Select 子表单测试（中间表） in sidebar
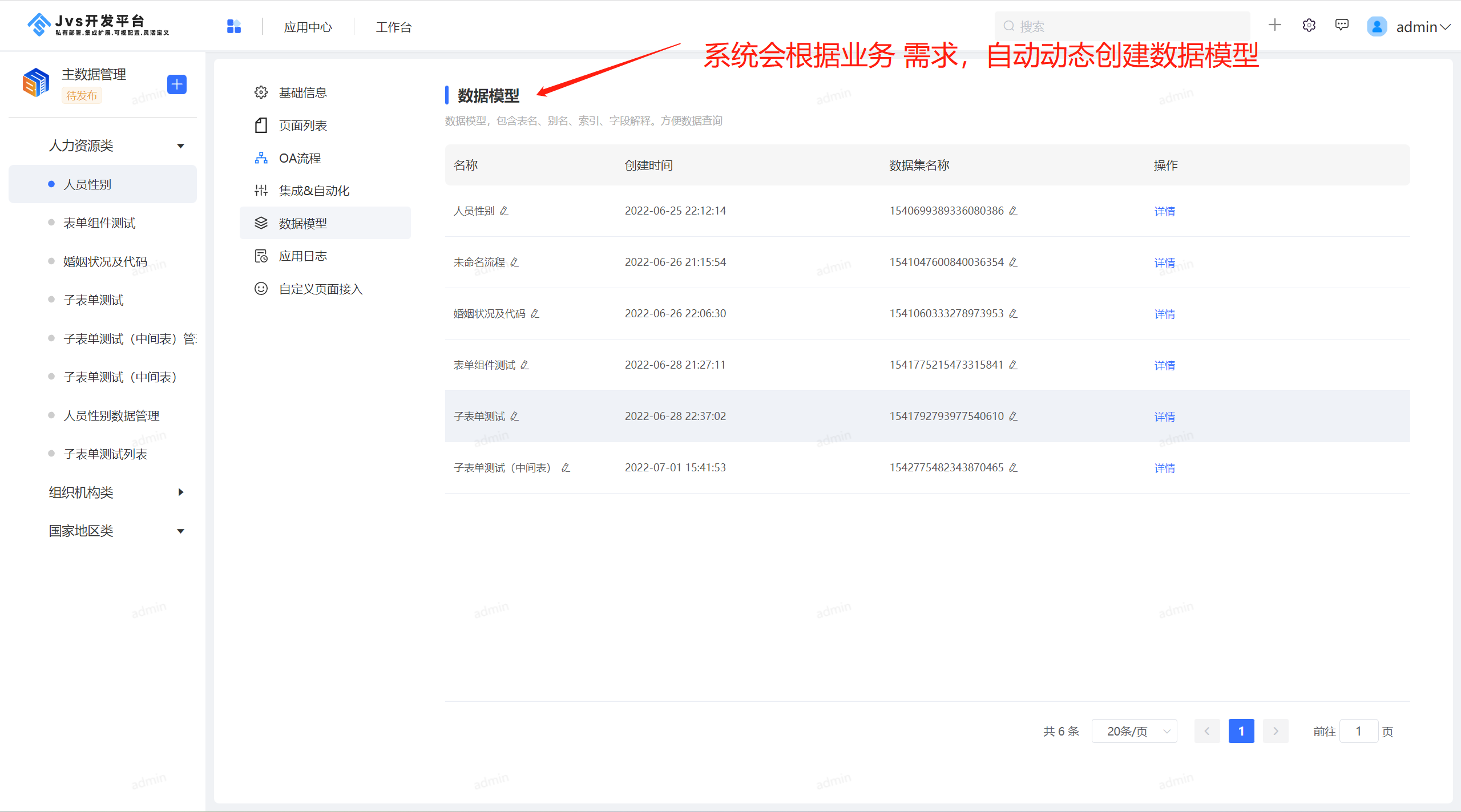1461x812 pixels. [103, 377]
